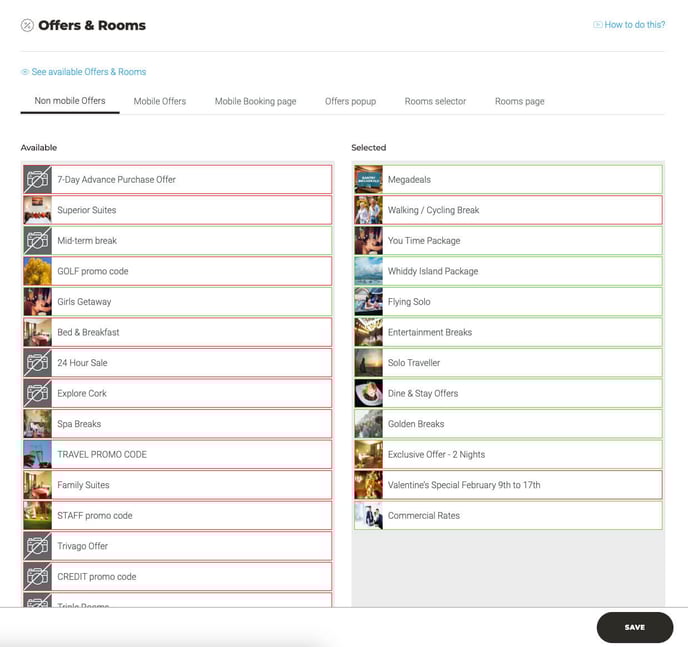
Task: Click the no-photo icon for CREDIT promo code
Action: 37,577
